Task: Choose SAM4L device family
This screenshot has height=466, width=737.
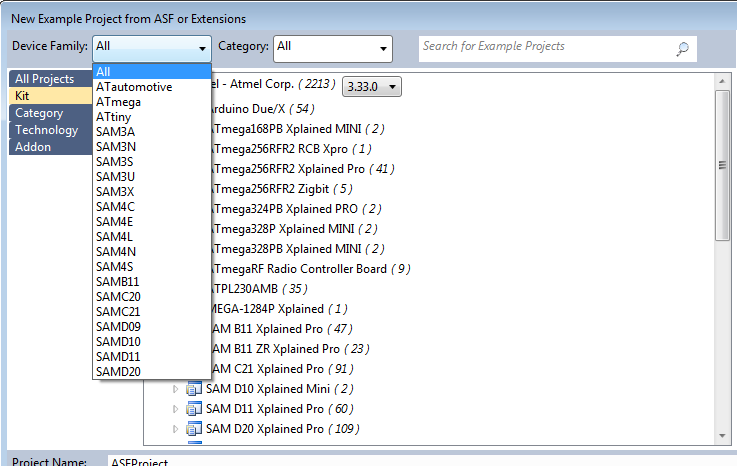Action: click(152, 237)
